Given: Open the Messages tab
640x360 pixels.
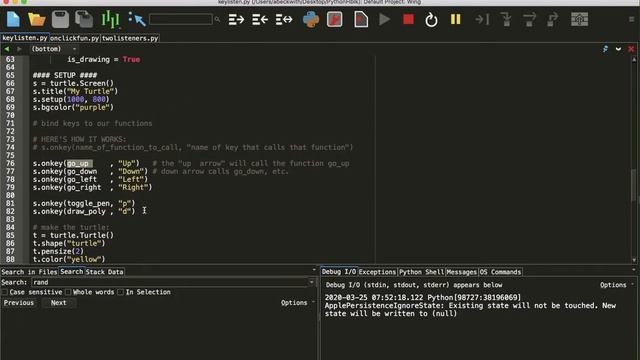Looking at the screenshot, I should pyautogui.click(x=461, y=272).
